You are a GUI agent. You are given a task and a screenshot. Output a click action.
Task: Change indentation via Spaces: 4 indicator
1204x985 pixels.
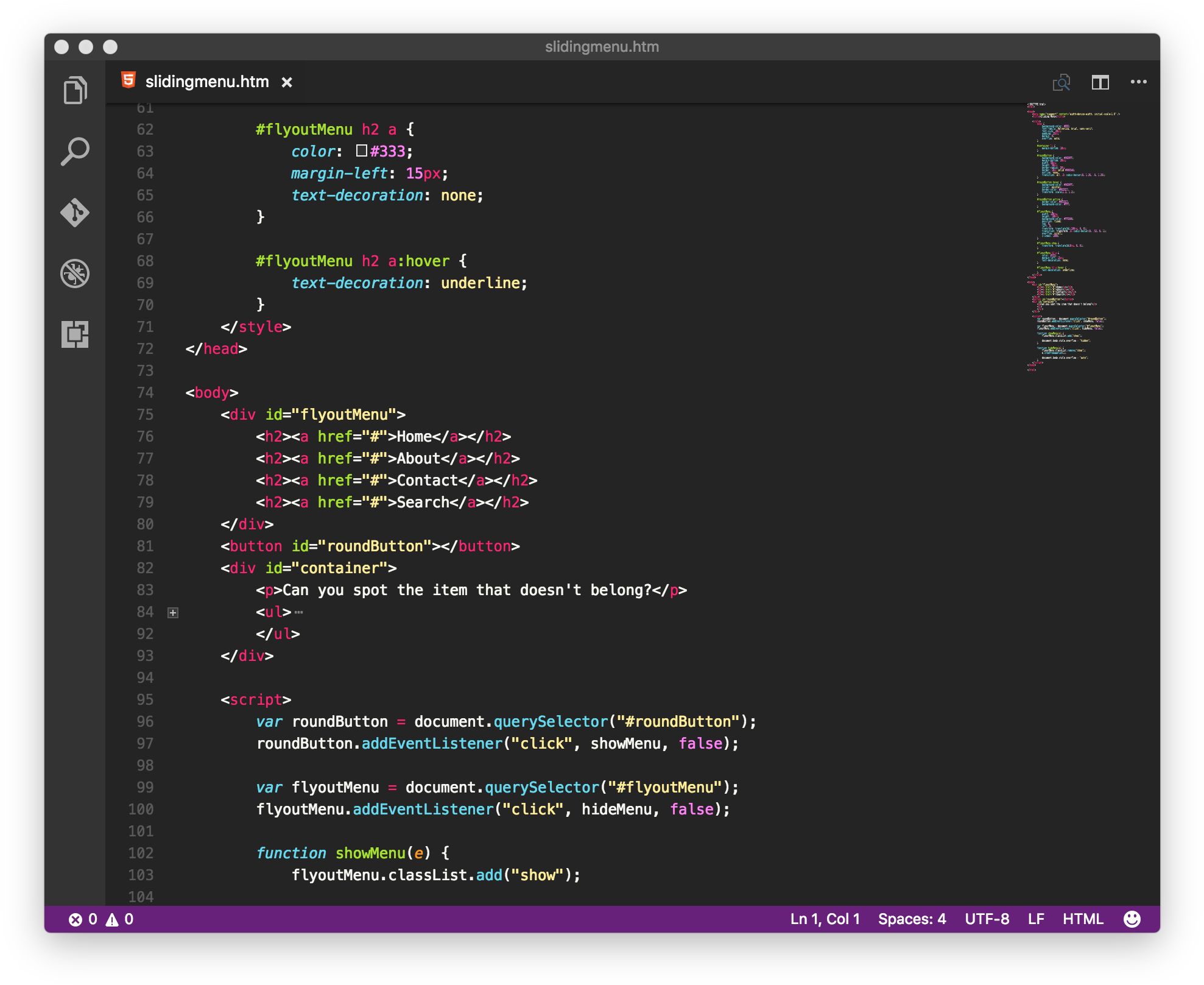pos(911,919)
